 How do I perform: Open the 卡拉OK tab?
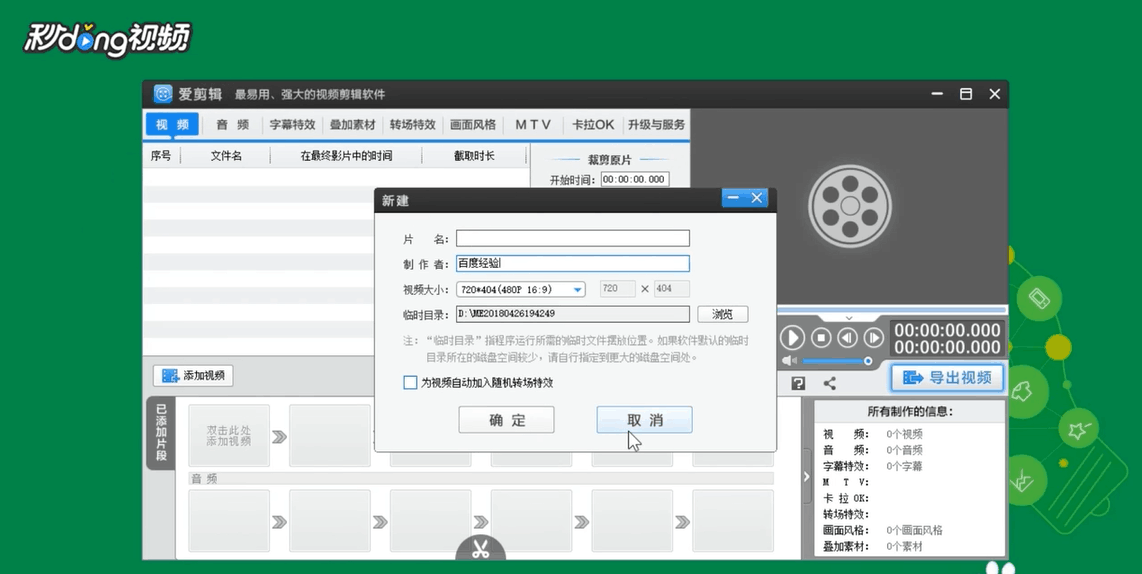coord(593,125)
